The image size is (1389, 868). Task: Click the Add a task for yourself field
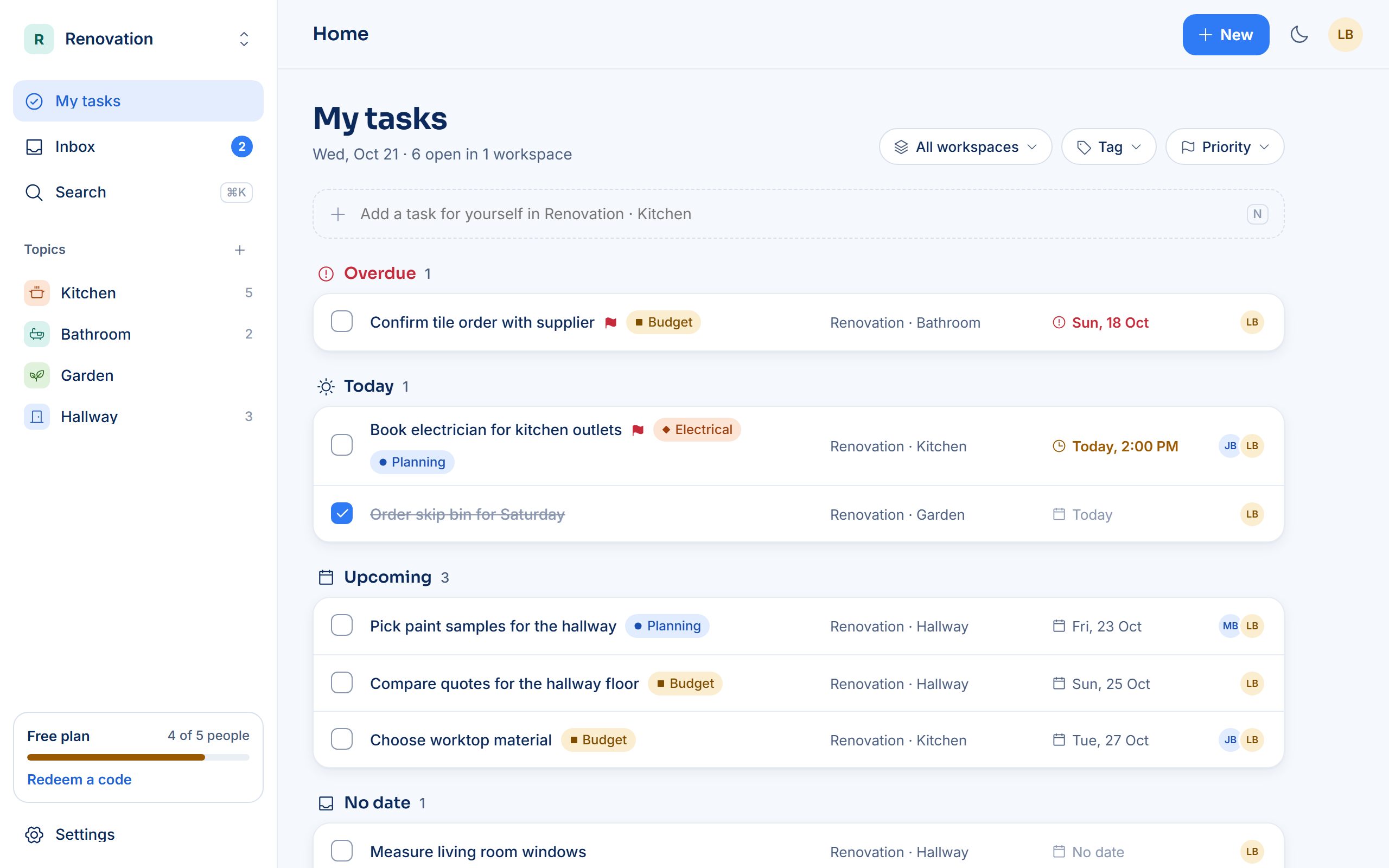tap(798, 214)
